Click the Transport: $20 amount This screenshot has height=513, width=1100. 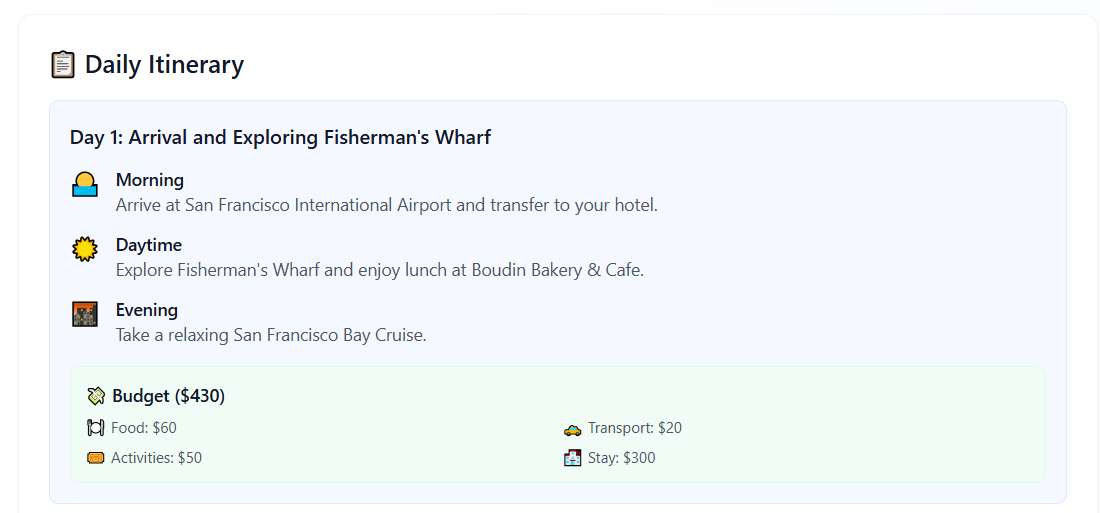coord(635,428)
